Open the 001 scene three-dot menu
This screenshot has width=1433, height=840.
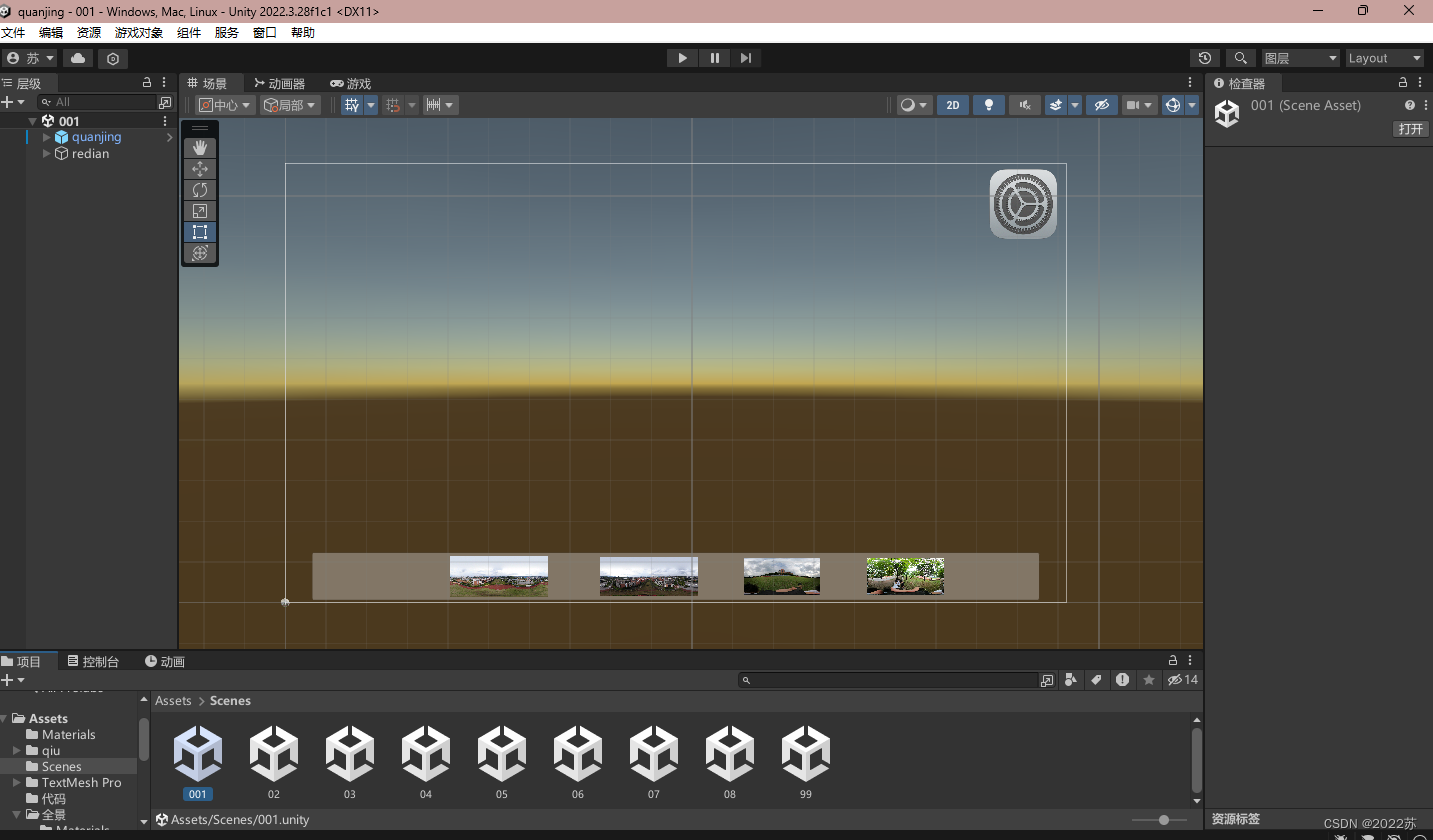coord(165,121)
